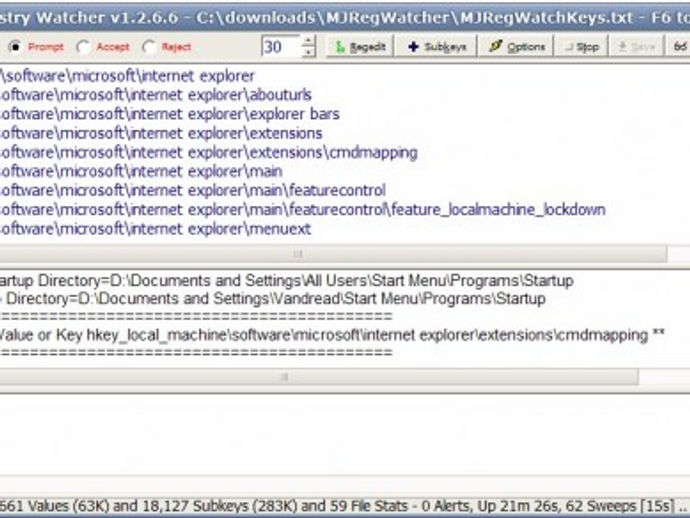Click the 'Vandread' Startup Directory log line

click(x=273, y=299)
